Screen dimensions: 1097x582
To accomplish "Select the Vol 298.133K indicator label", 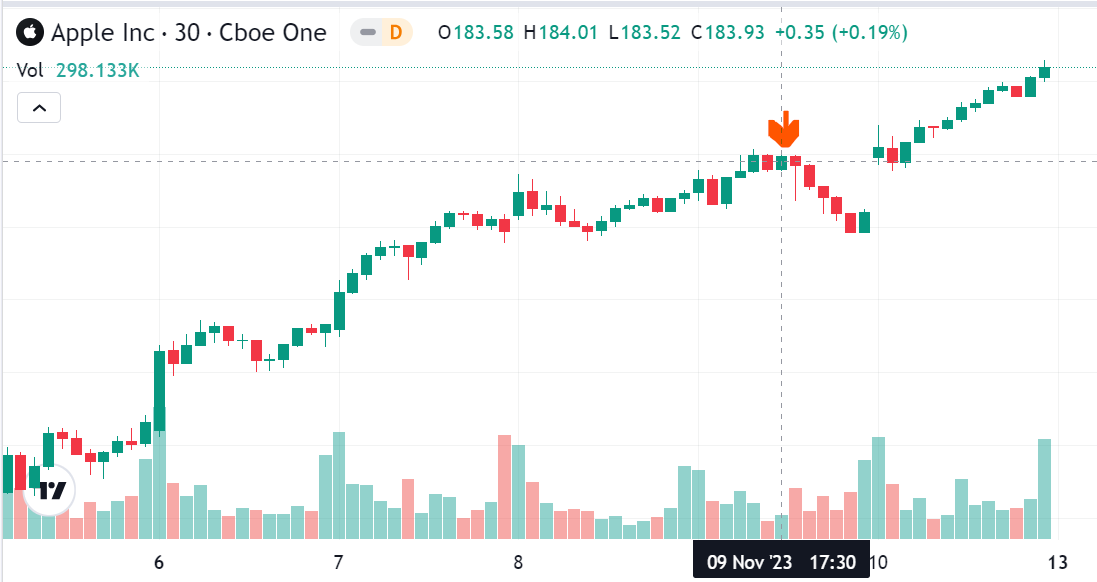I will (77, 70).
